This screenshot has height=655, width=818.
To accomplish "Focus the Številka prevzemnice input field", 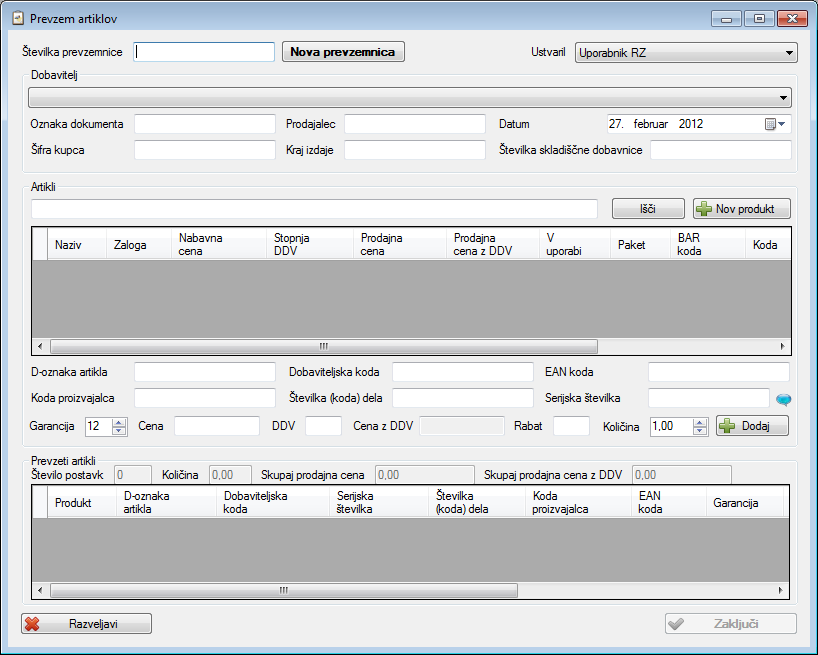I will coord(204,52).
